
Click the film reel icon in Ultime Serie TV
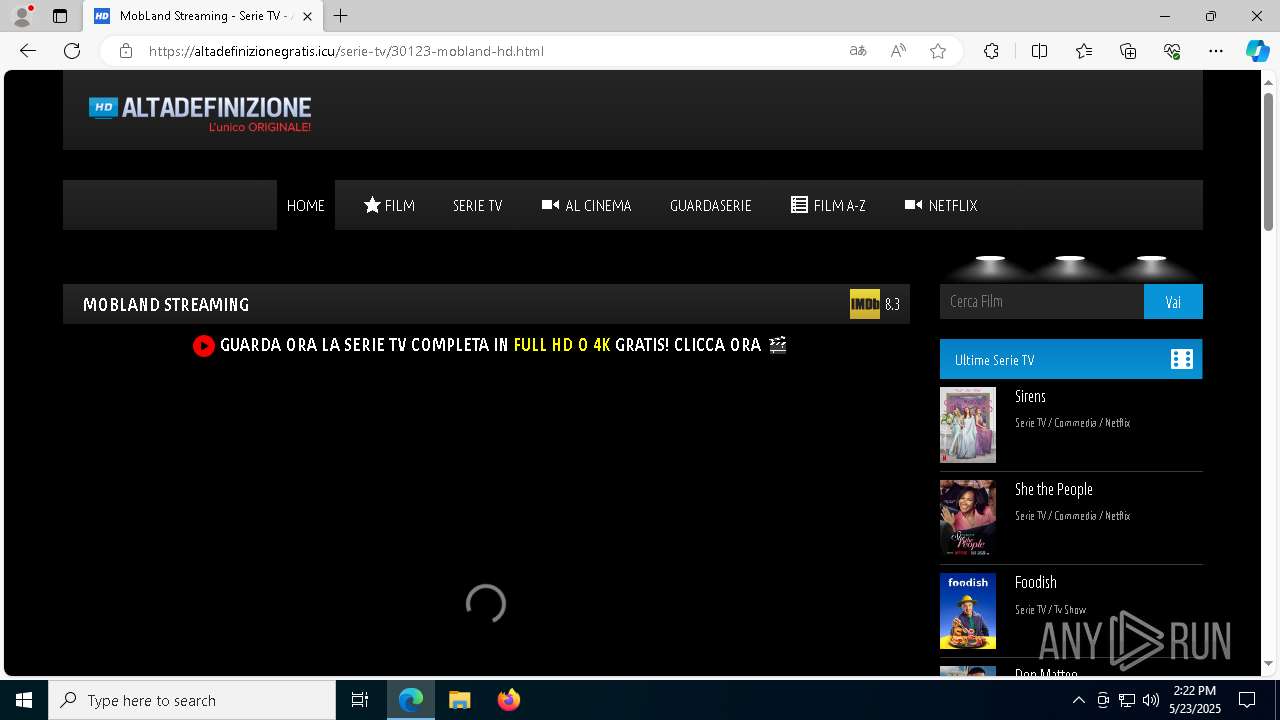pos(1182,359)
